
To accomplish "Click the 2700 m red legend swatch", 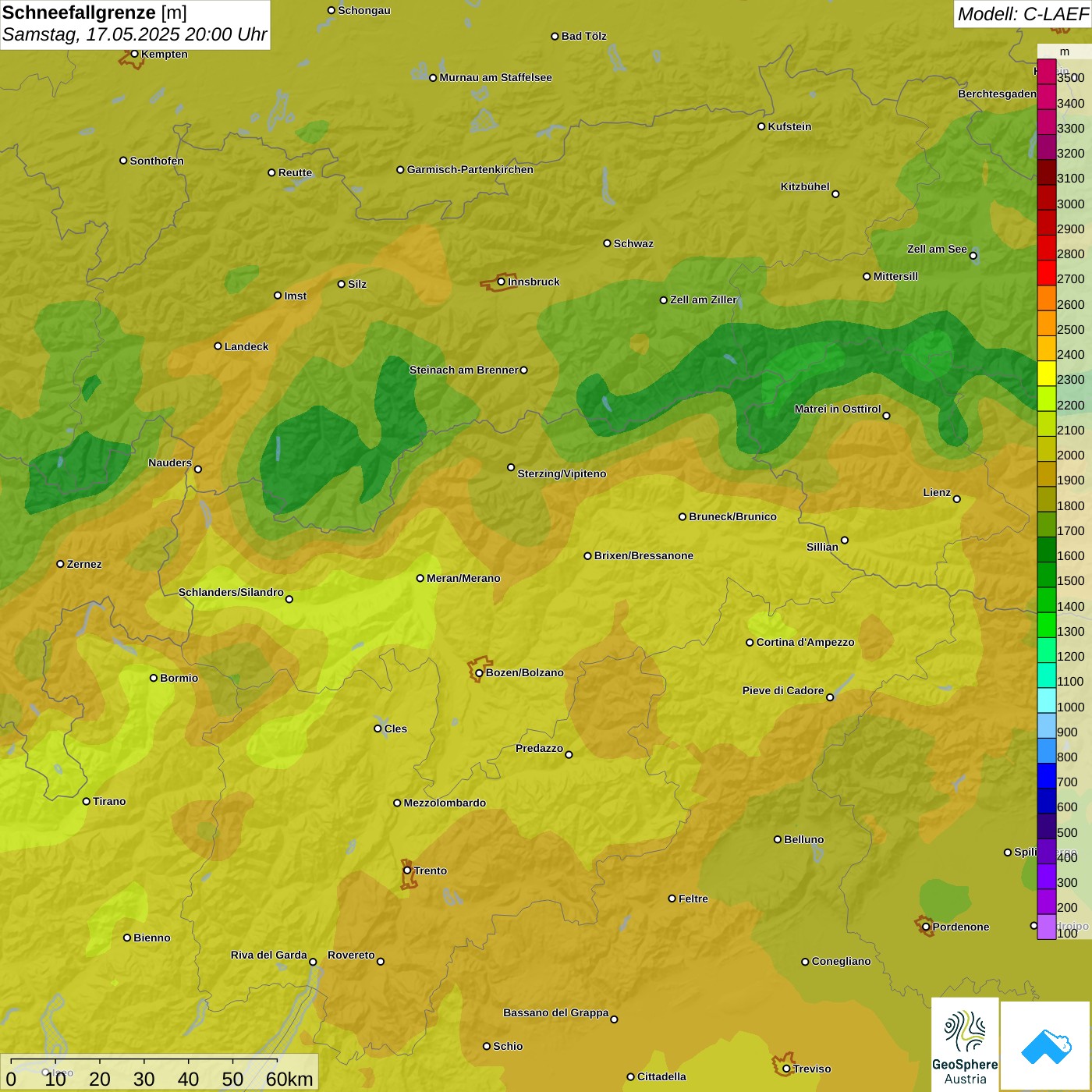I will click(x=1046, y=273).
